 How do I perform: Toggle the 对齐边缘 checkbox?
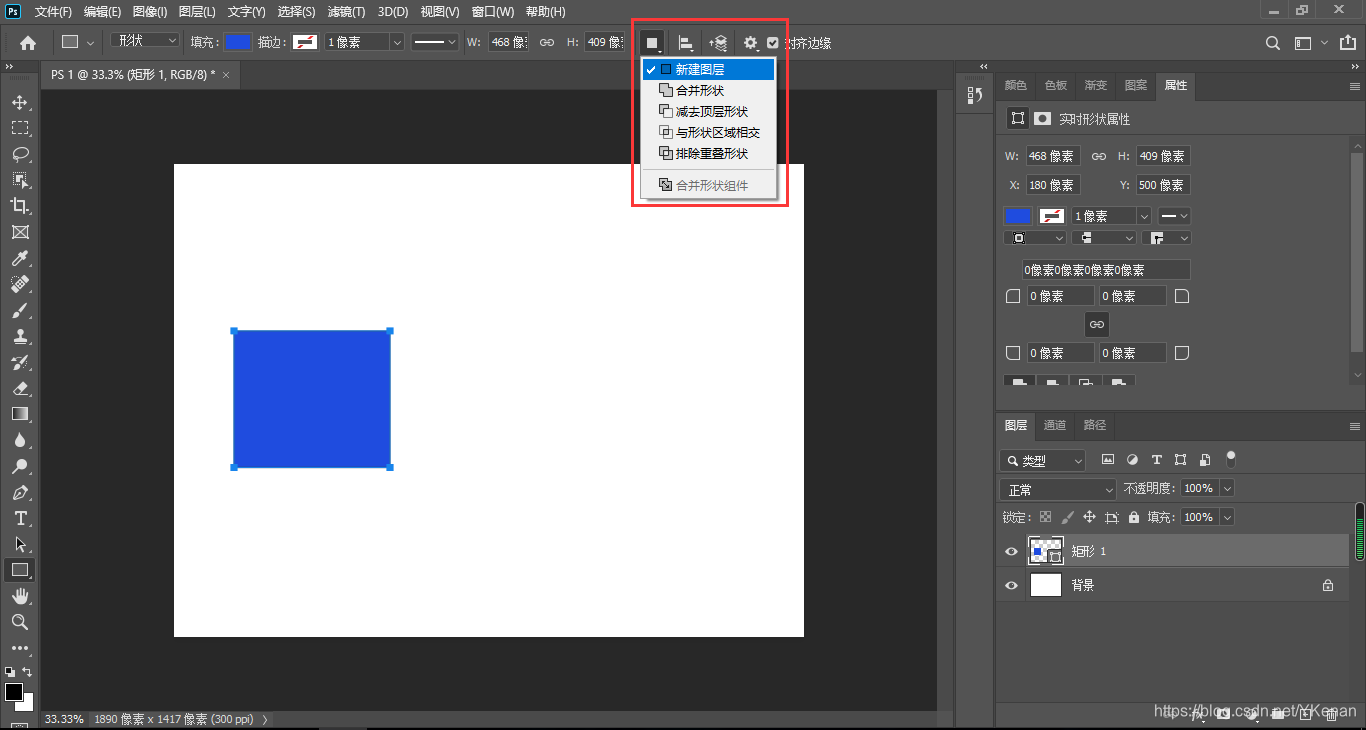coord(772,43)
